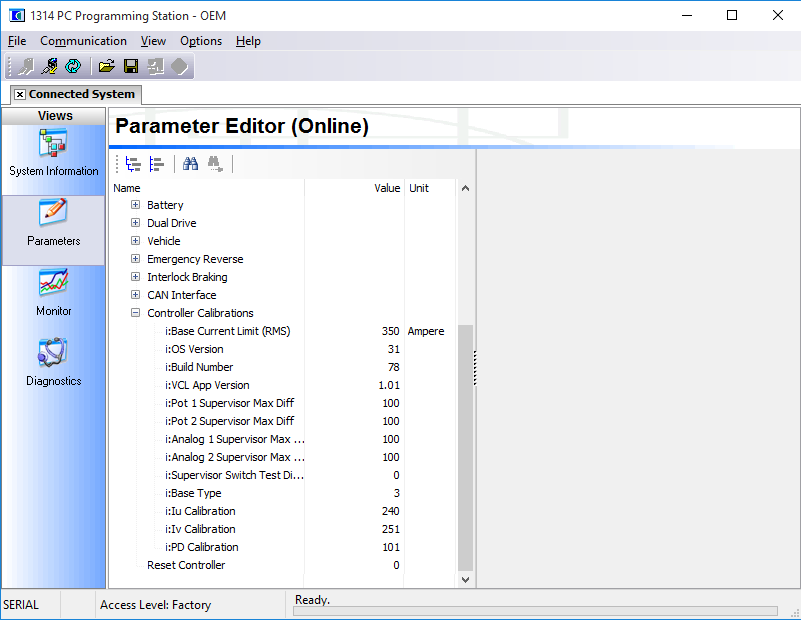Click the collapse all tree icon
This screenshot has width=801, height=620.
click(x=156, y=164)
